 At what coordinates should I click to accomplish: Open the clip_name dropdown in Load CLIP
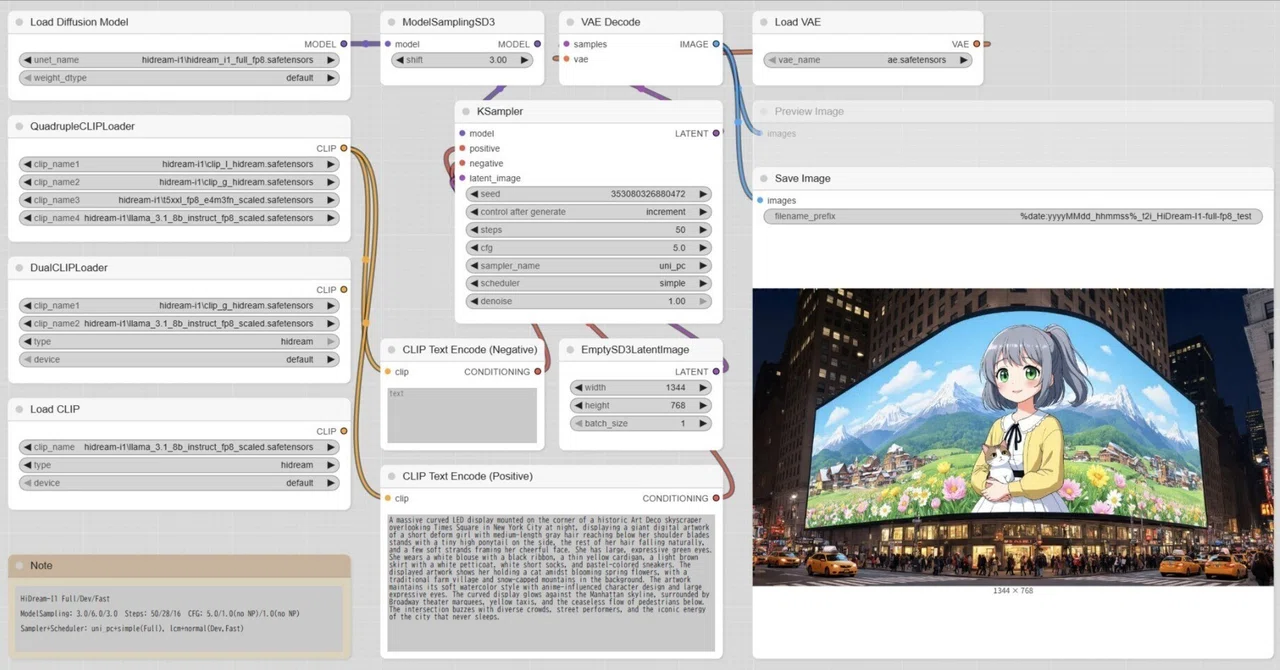[179, 448]
